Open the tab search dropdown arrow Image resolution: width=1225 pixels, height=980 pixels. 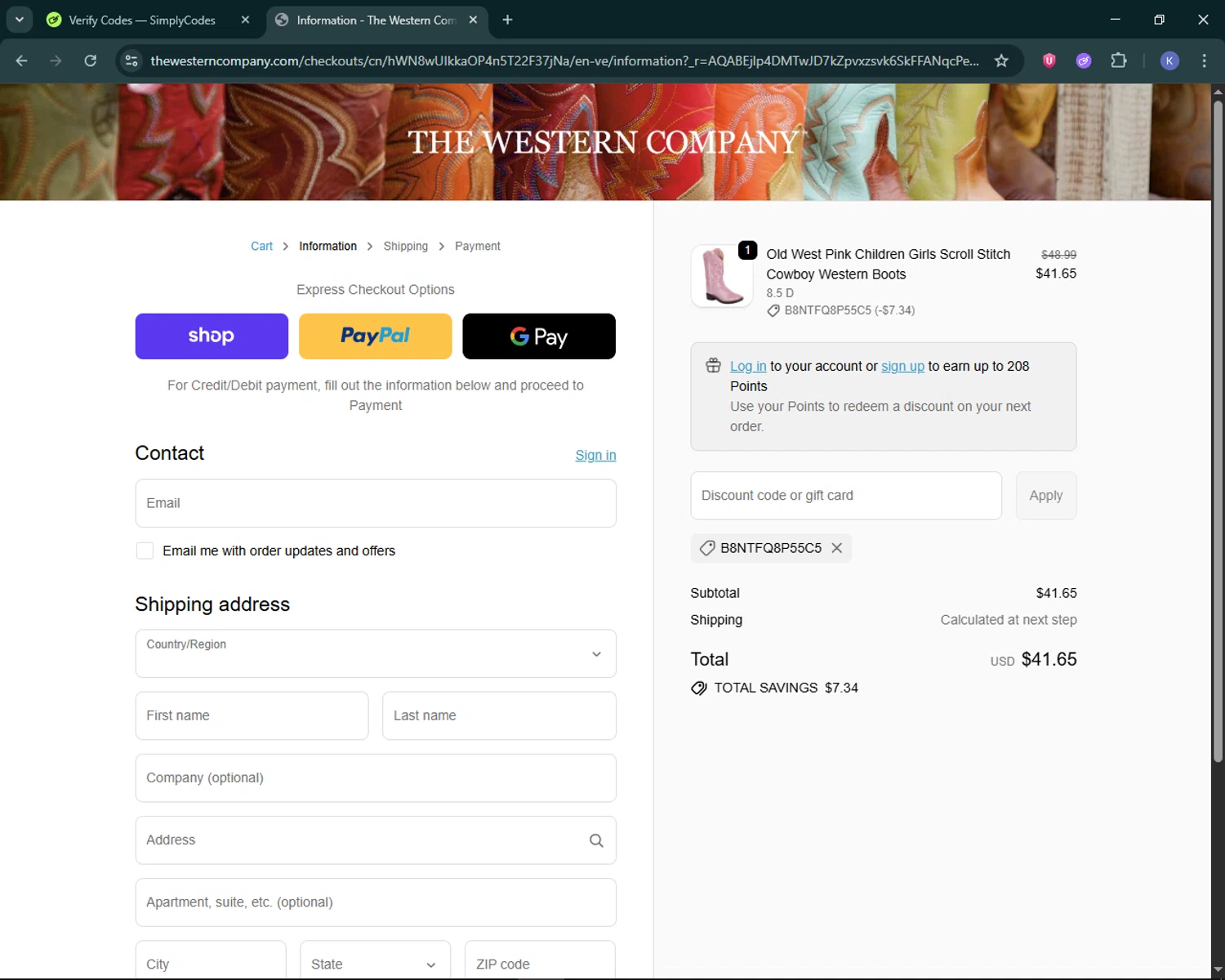(x=19, y=20)
